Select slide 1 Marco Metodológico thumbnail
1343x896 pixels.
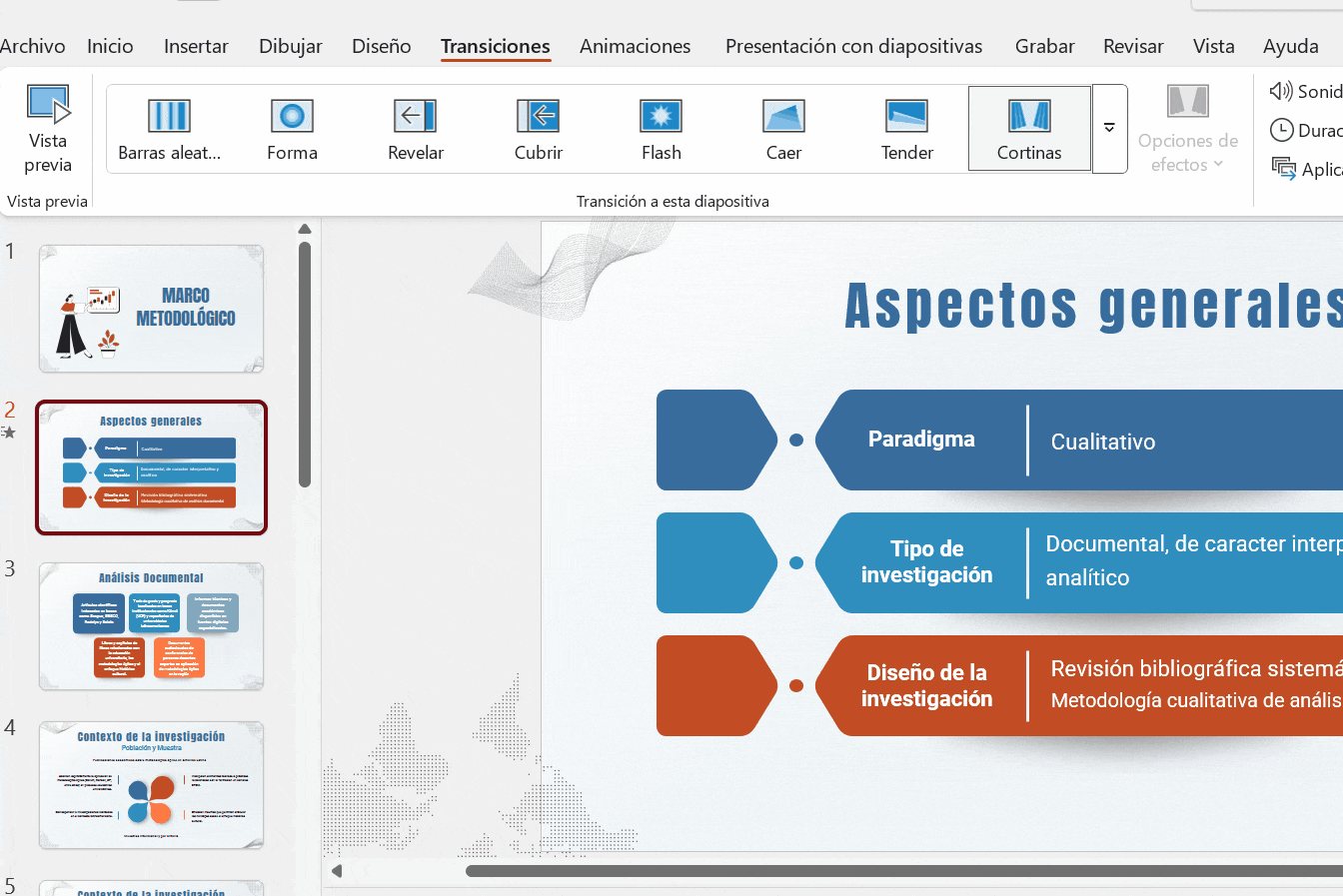pos(151,309)
